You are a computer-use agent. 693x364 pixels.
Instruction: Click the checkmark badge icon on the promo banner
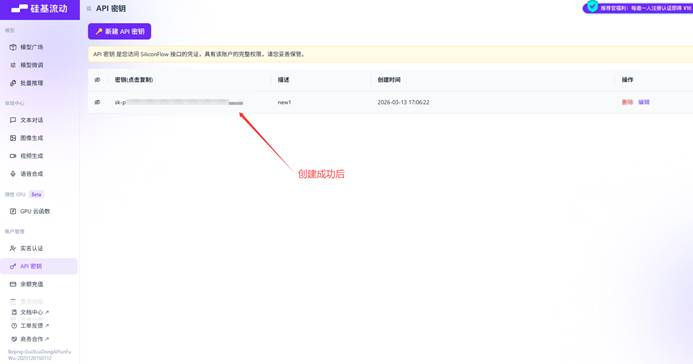coord(592,7)
